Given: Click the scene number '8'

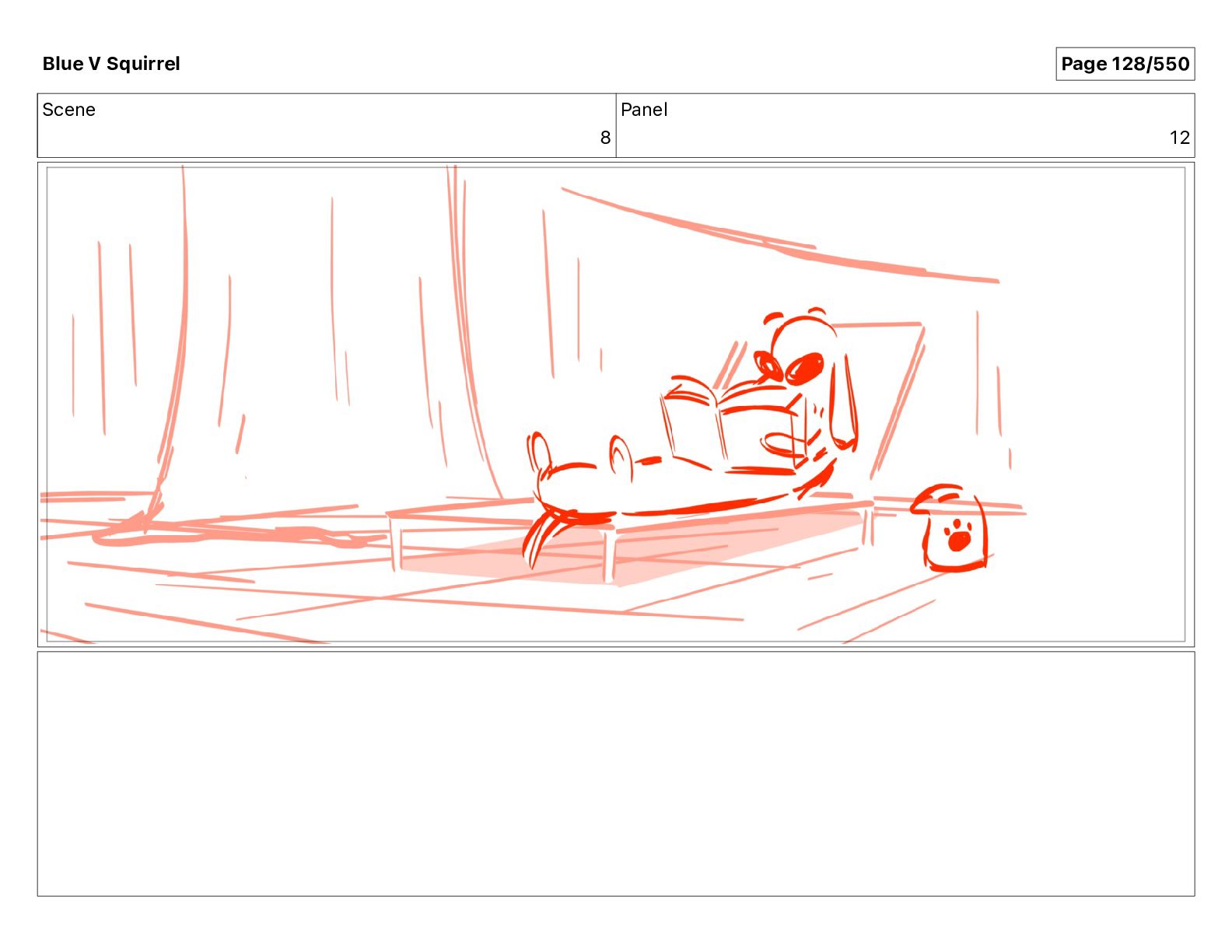Looking at the screenshot, I should [x=605, y=138].
